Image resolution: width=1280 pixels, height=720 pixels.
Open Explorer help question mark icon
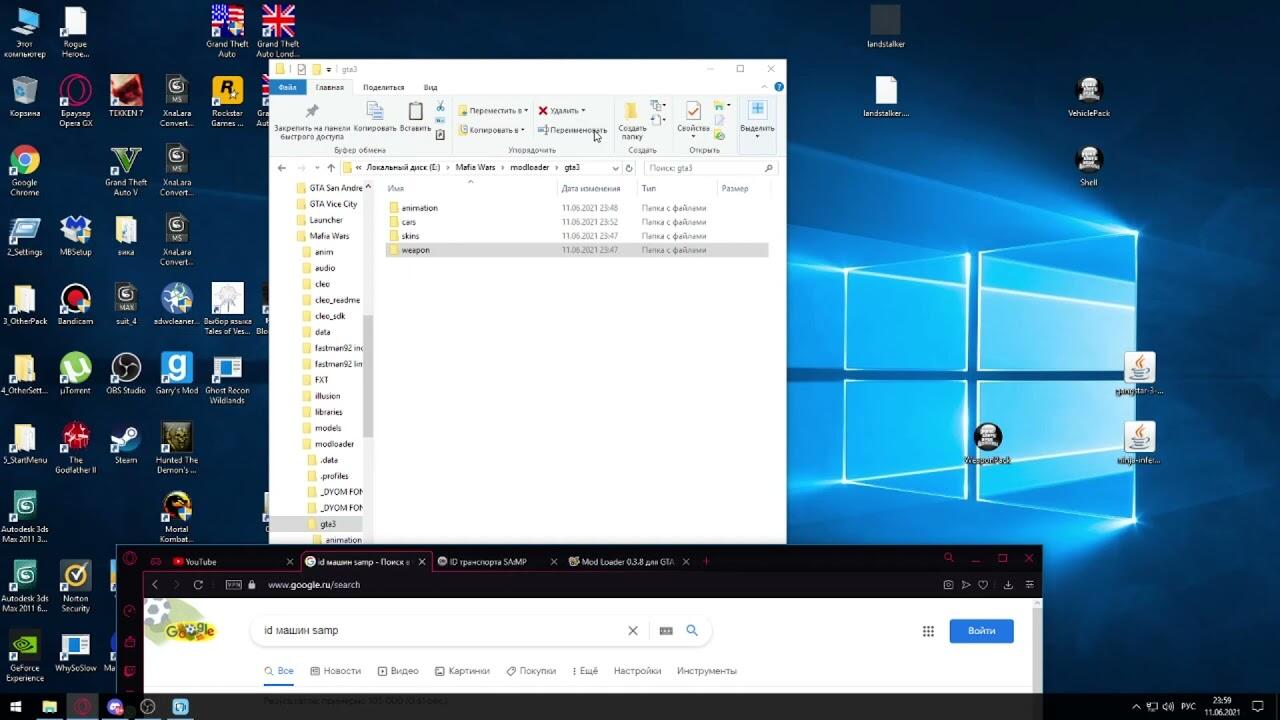[x=779, y=87]
